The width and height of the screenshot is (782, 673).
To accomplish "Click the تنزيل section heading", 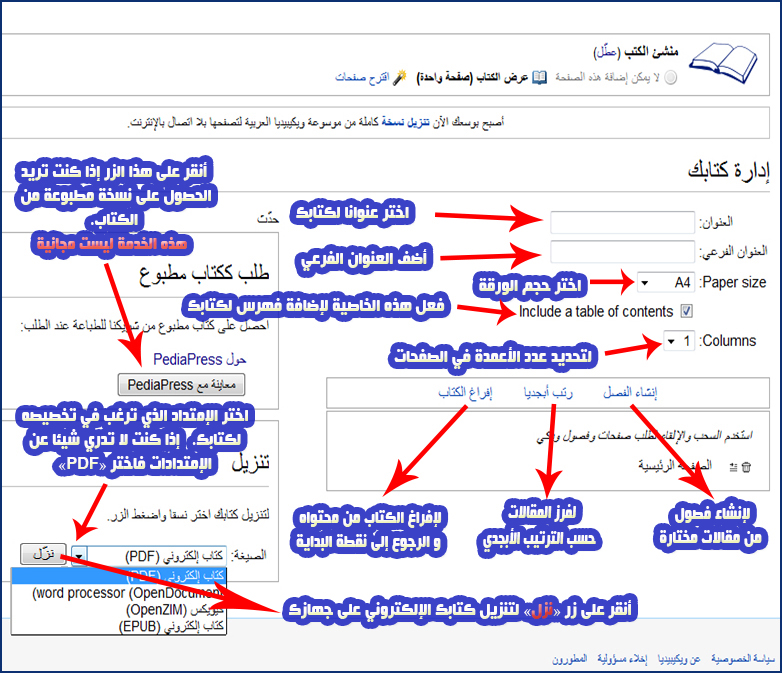I will tap(251, 463).
